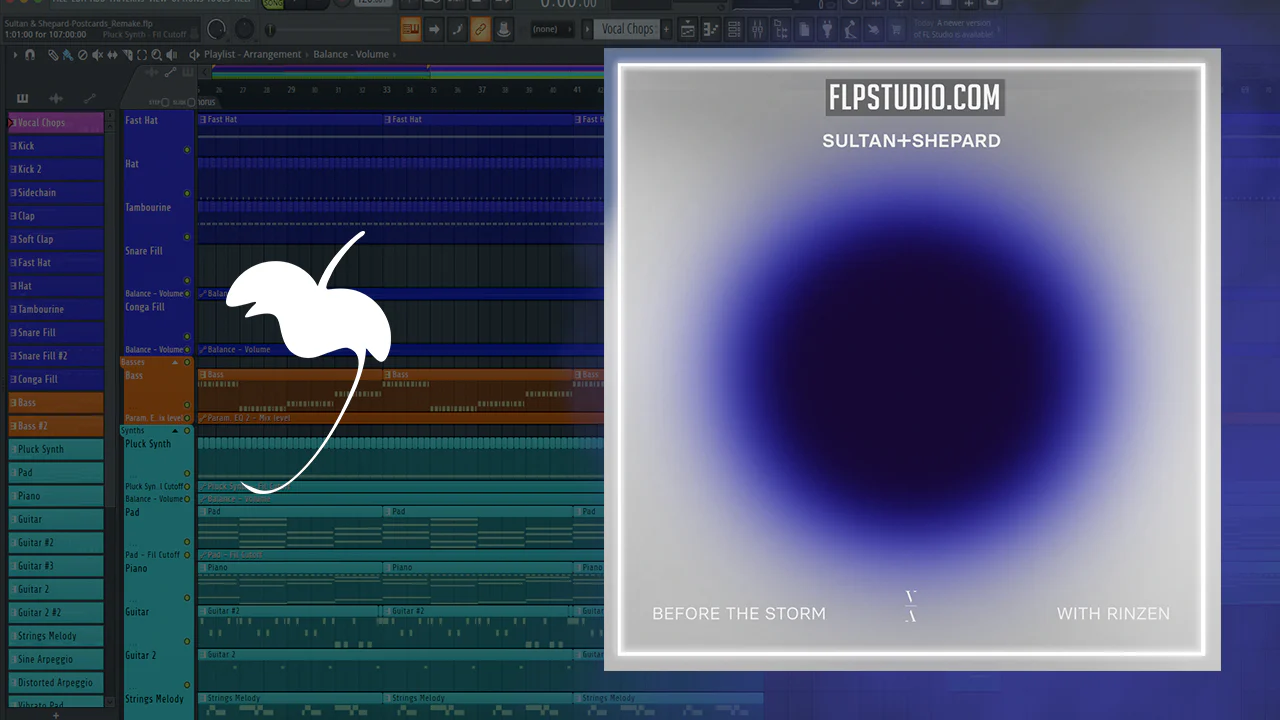The width and height of the screenshot is (1280, 720).
Task: Click the direct-to-playlist arrow toolbar button
Action: click(434, 29)
